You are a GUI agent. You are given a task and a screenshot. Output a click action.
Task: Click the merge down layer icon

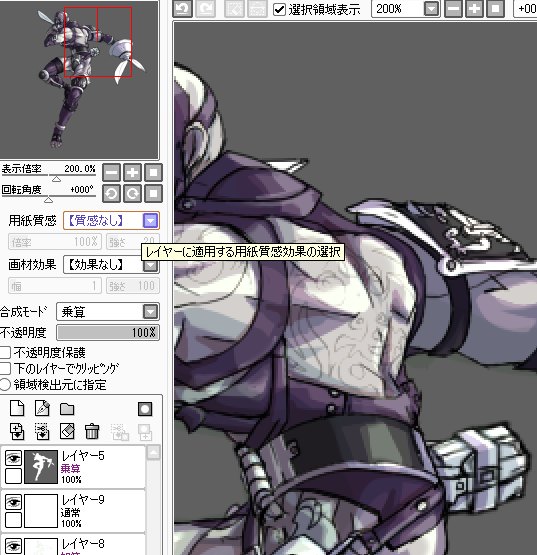[42, 431]
